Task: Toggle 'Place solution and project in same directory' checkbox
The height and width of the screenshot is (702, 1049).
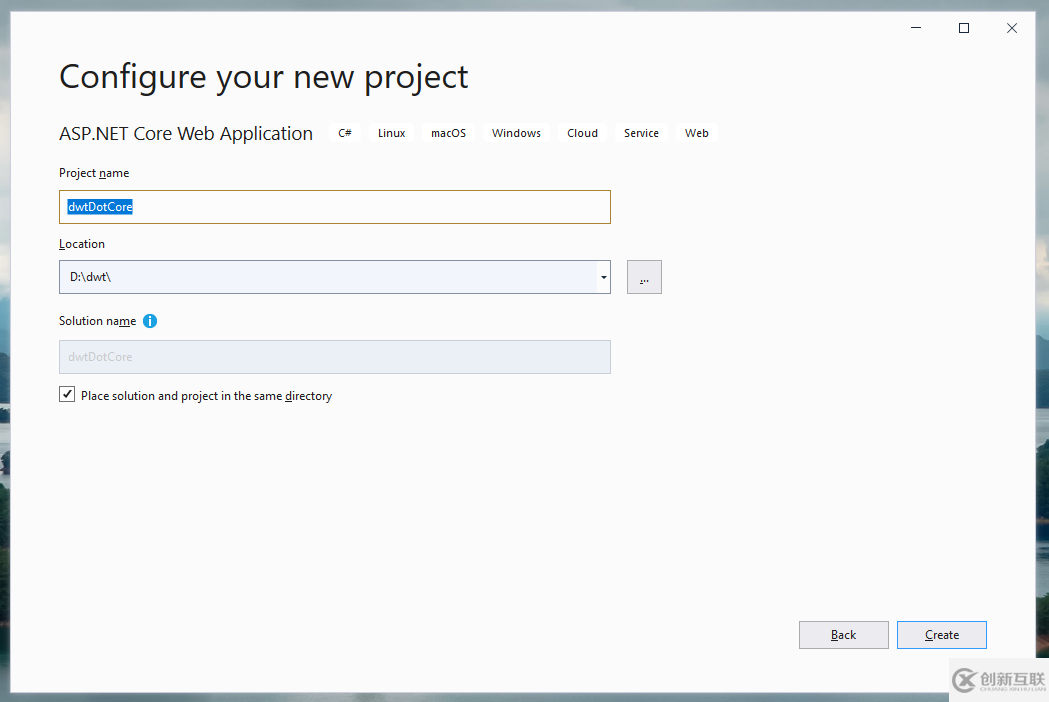Action: [67, 394]
